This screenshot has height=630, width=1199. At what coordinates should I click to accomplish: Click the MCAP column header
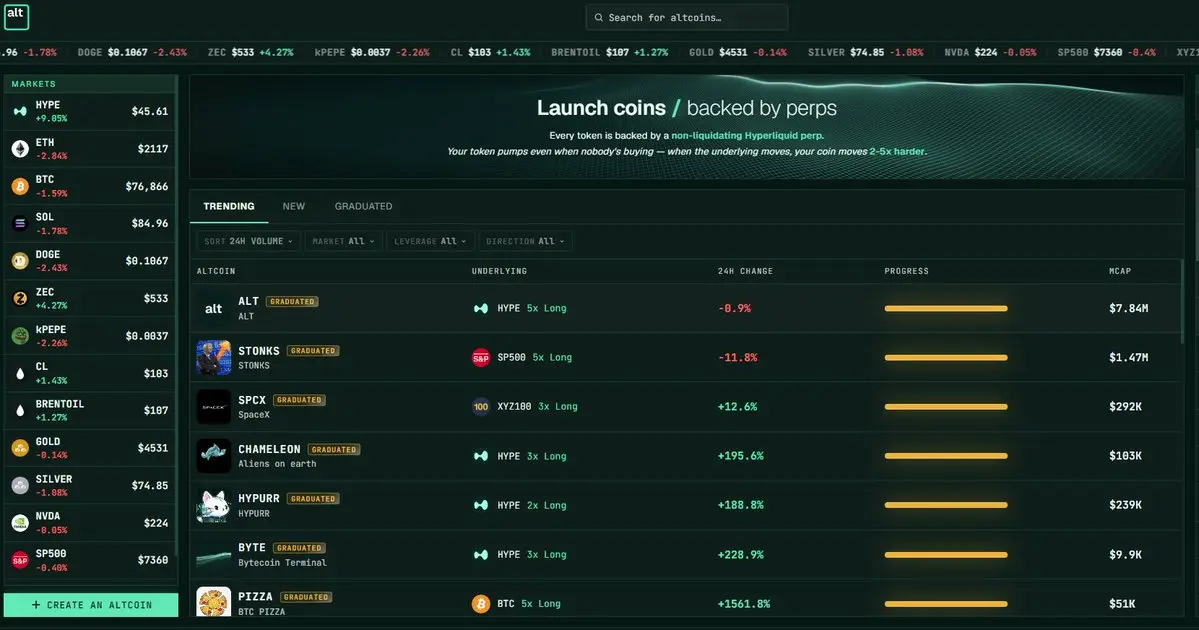click(1119, 271)
